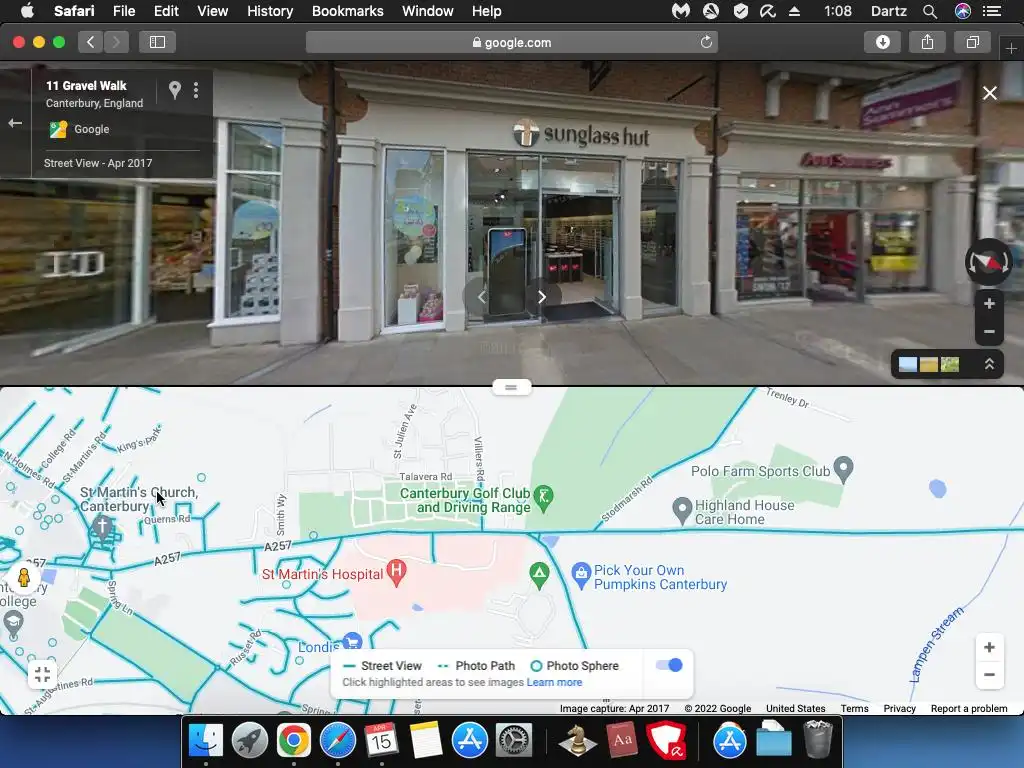
Task: Toggle the Street View layer switch off
Action: 669,665
